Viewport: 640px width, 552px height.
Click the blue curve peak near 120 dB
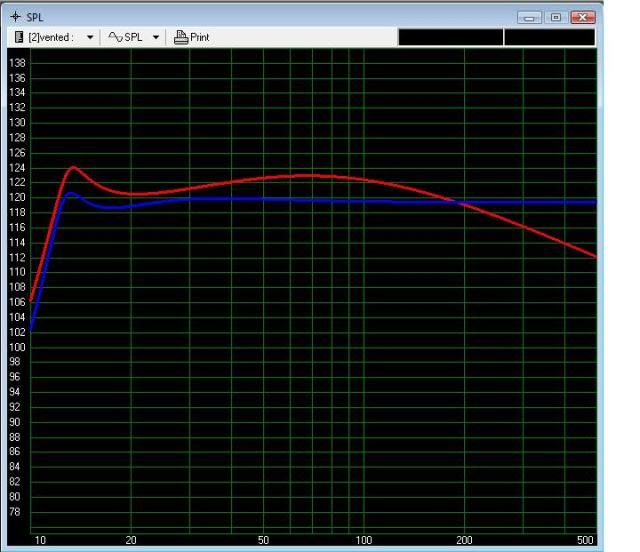click(x=71, y=194)
